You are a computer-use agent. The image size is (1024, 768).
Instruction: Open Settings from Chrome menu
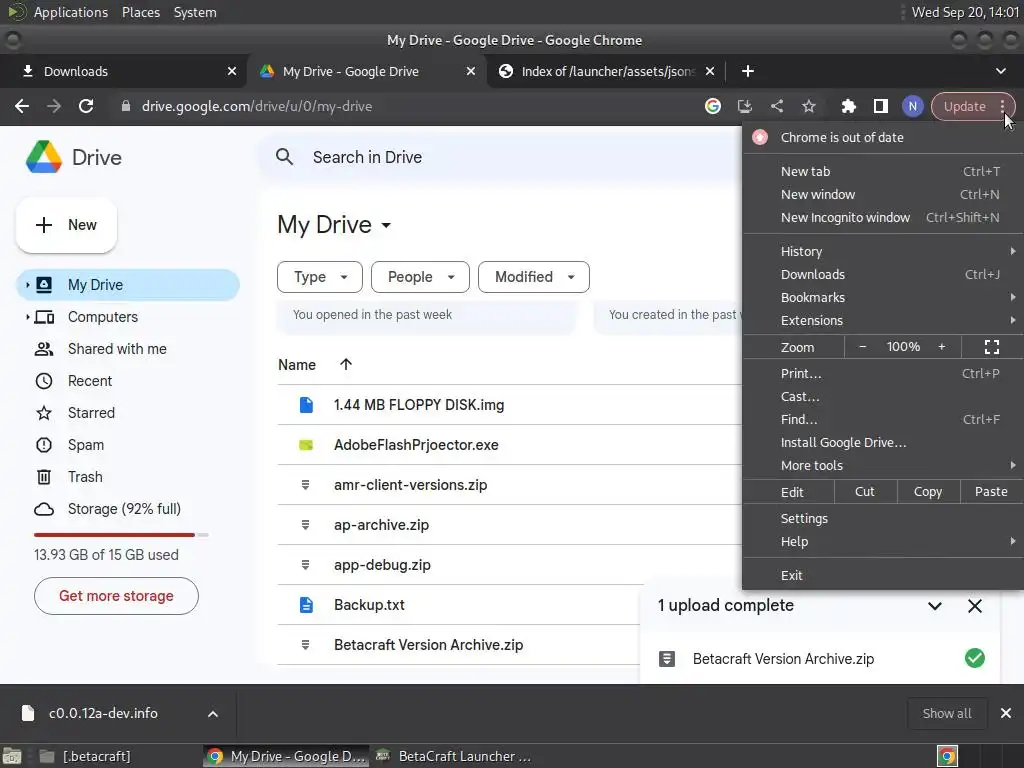pyautogui.click(x=883, y=519)
